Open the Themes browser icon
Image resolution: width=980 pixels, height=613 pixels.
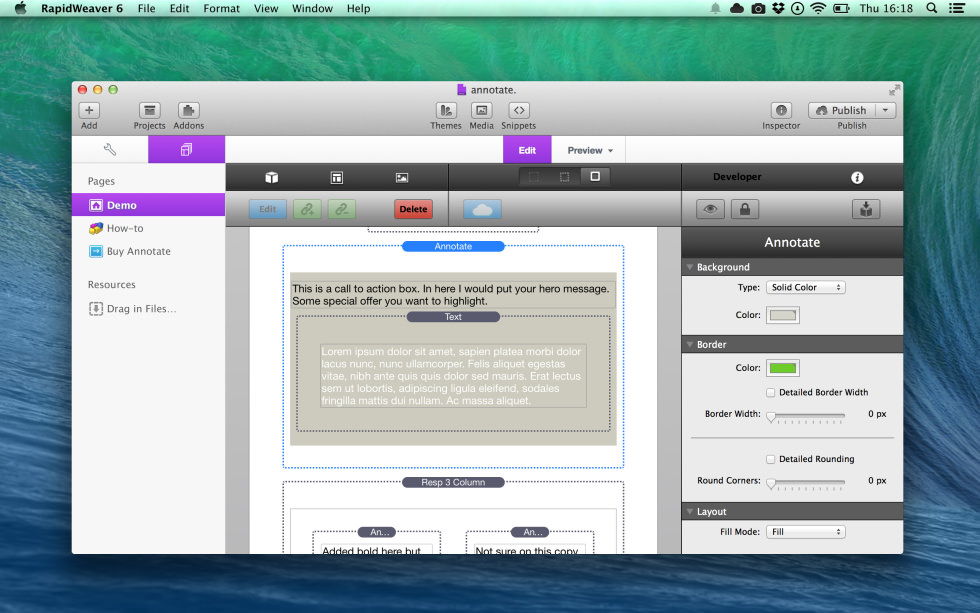click(x=446, y=111)
